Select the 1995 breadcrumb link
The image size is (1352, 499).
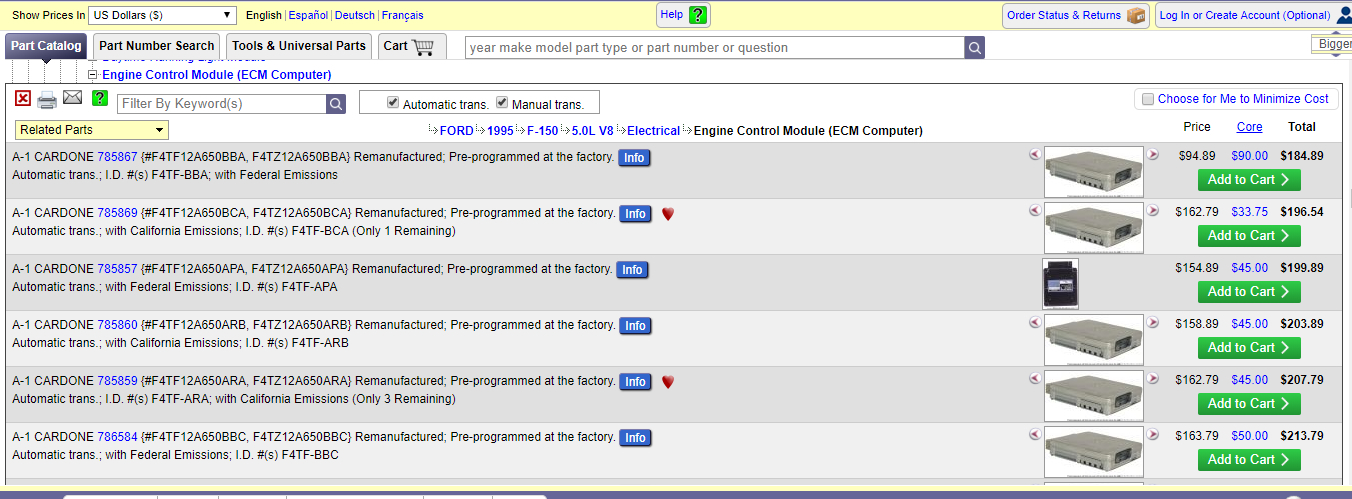(x=500, y=131)
